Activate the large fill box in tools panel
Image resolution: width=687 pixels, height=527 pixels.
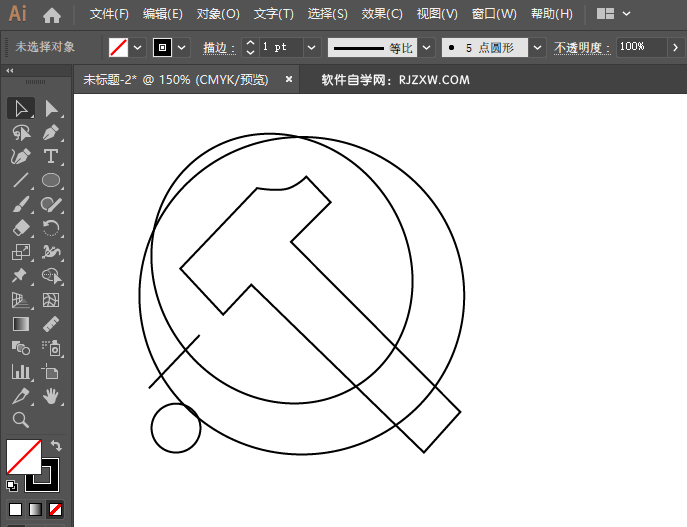pyautogui.click(x=24, y=456)
